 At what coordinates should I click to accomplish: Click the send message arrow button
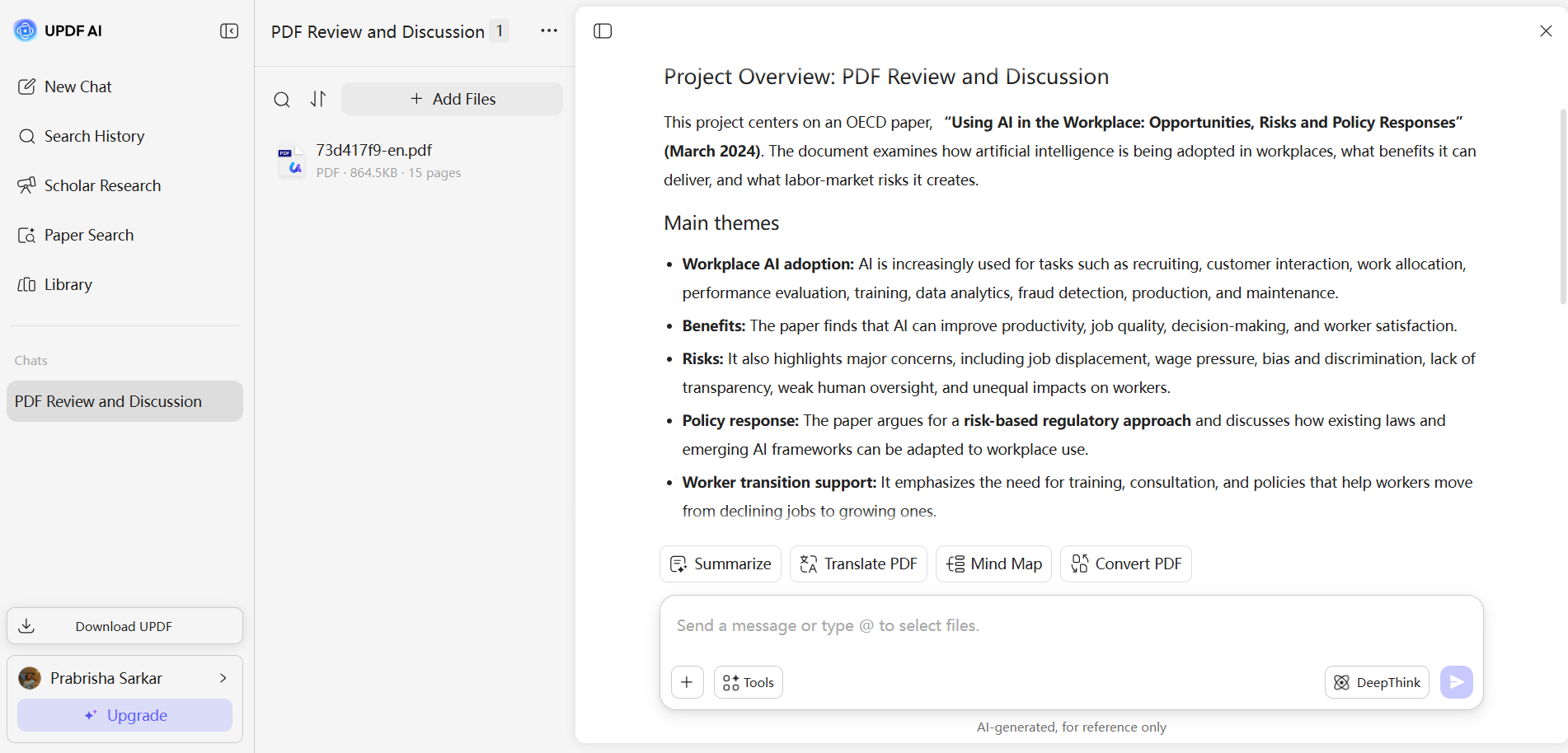tap(1456, 682)
